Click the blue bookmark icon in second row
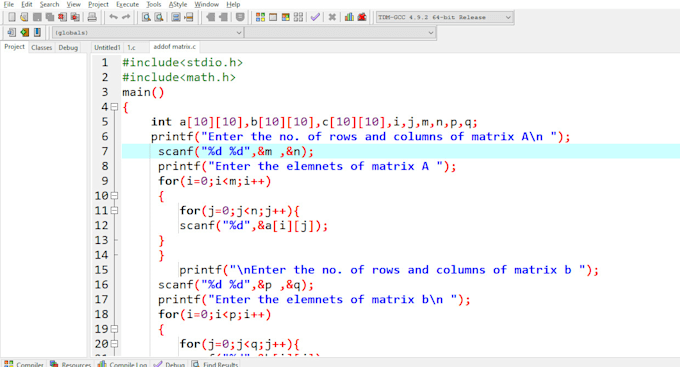 point(37,32)
